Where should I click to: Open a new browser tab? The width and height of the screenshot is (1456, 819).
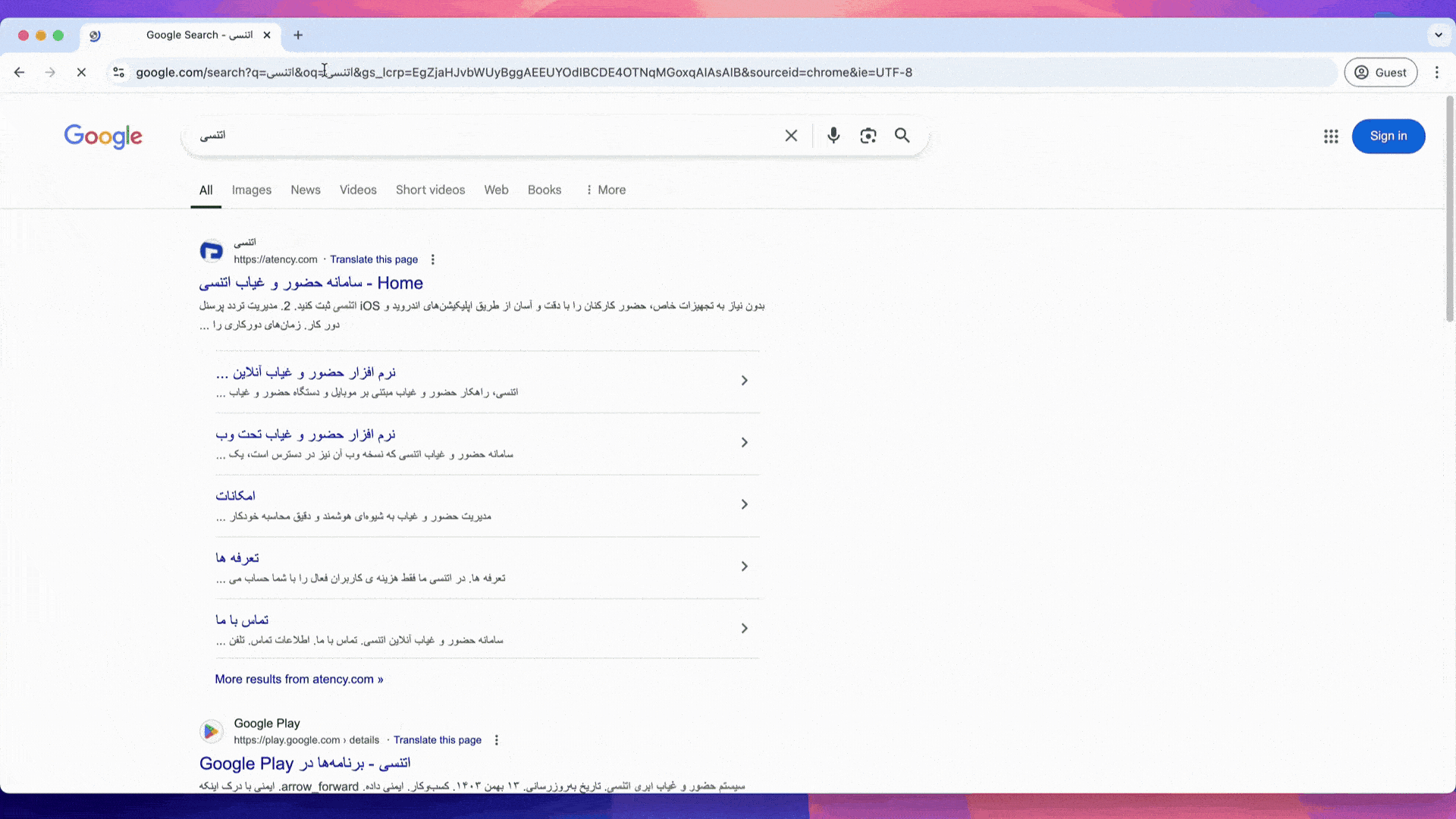[298, 35]
